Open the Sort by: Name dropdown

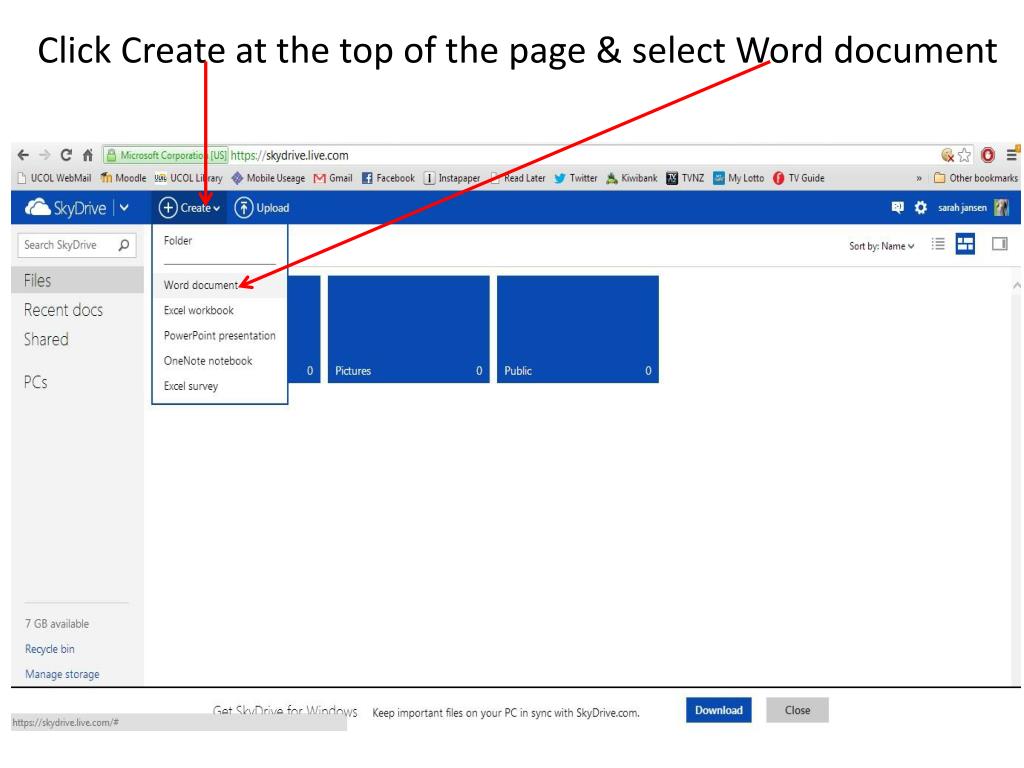click(881, 246)
